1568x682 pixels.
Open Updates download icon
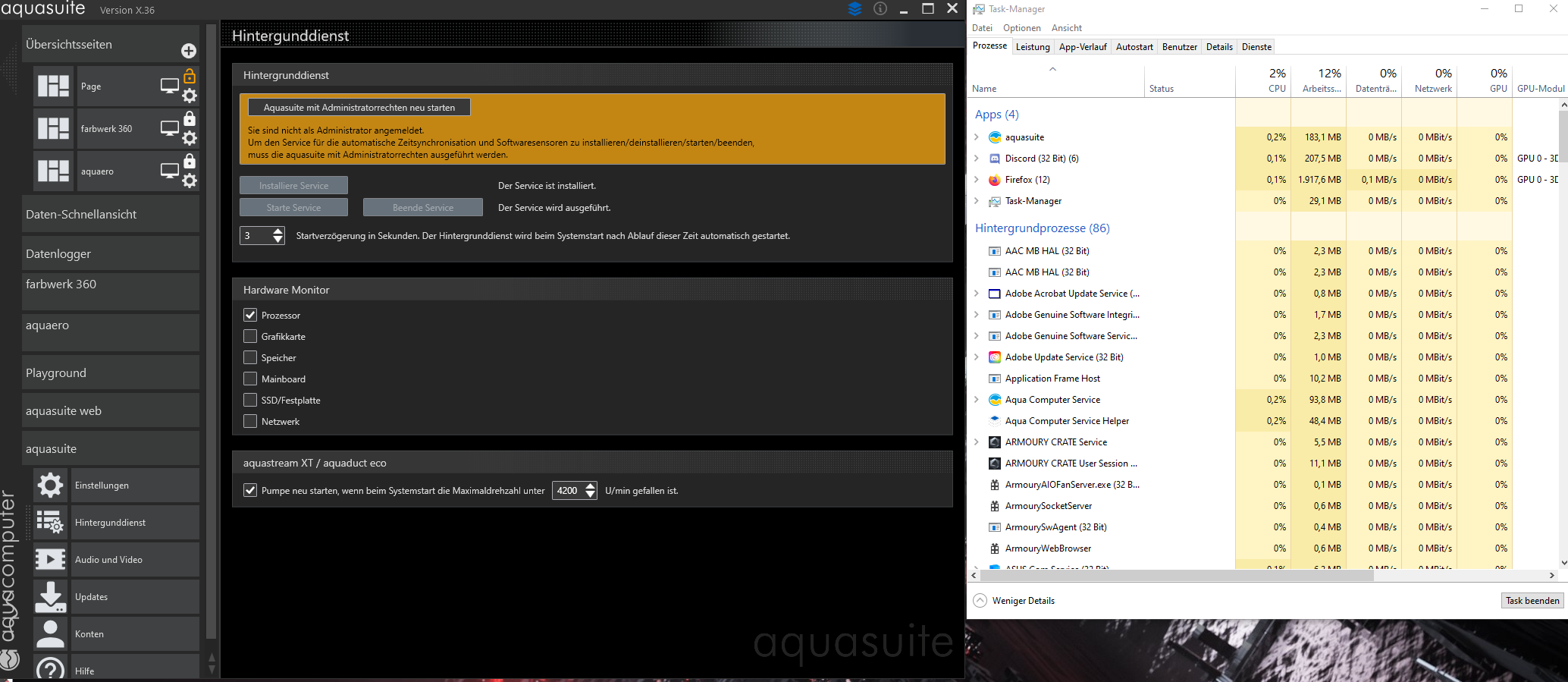pos(51,596)
